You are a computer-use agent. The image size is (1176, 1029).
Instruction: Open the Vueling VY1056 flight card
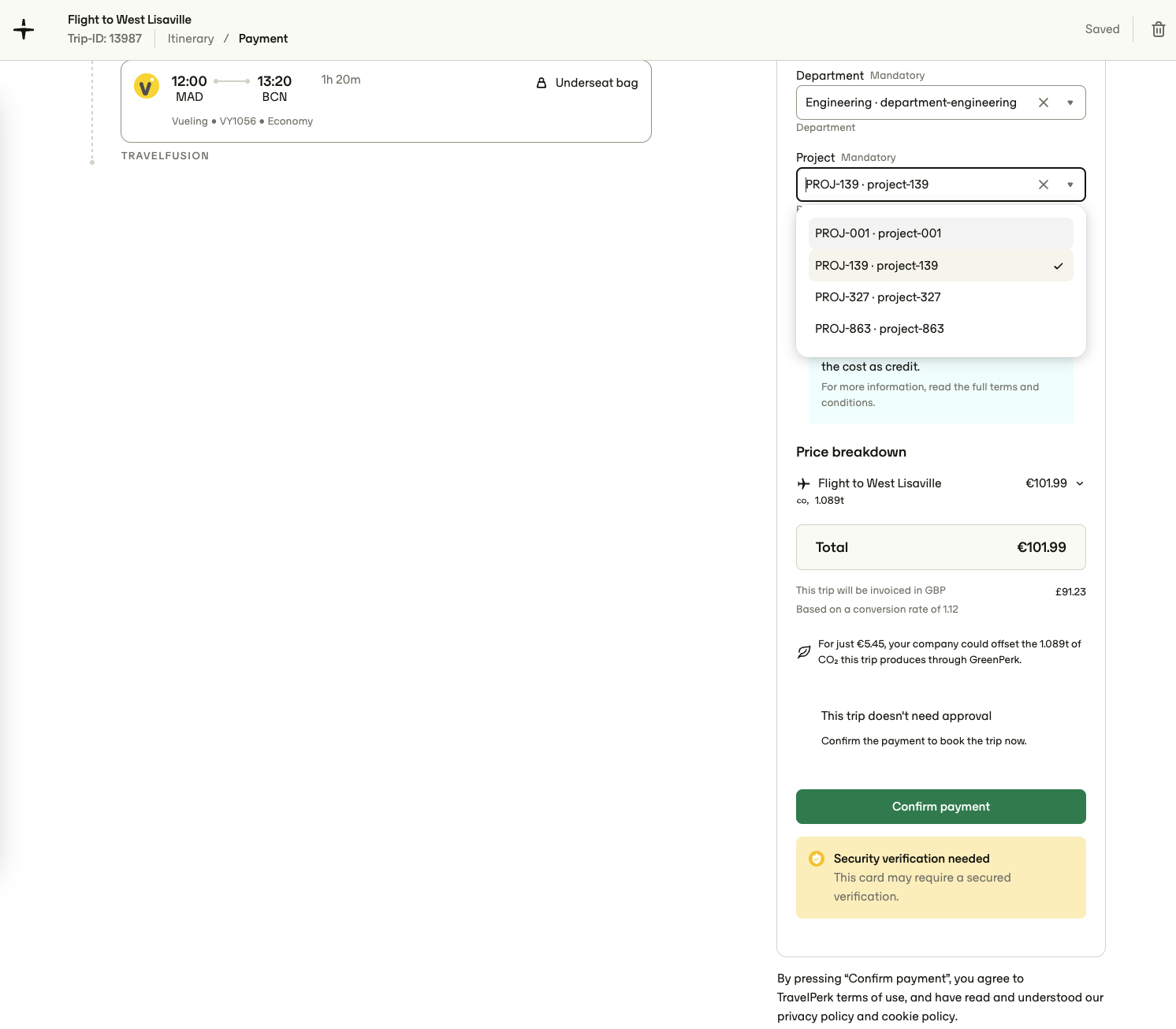[x=386, y=102]
